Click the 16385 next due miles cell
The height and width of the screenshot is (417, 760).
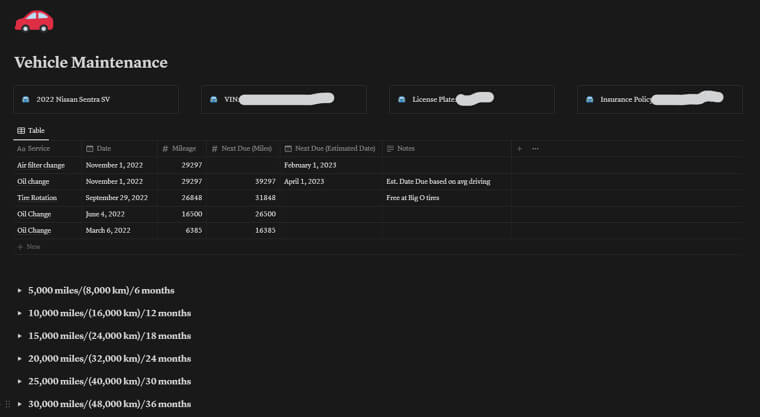click(243, 230)
